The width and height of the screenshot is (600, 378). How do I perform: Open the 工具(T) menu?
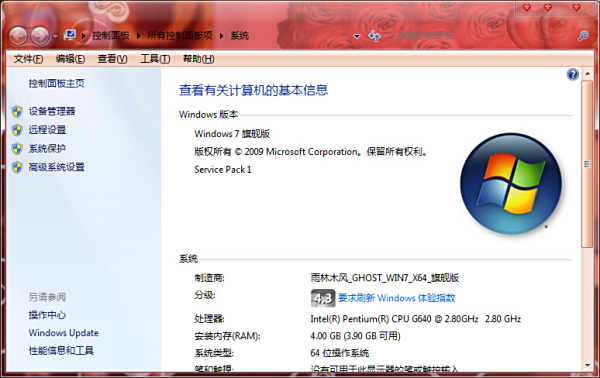155,59
